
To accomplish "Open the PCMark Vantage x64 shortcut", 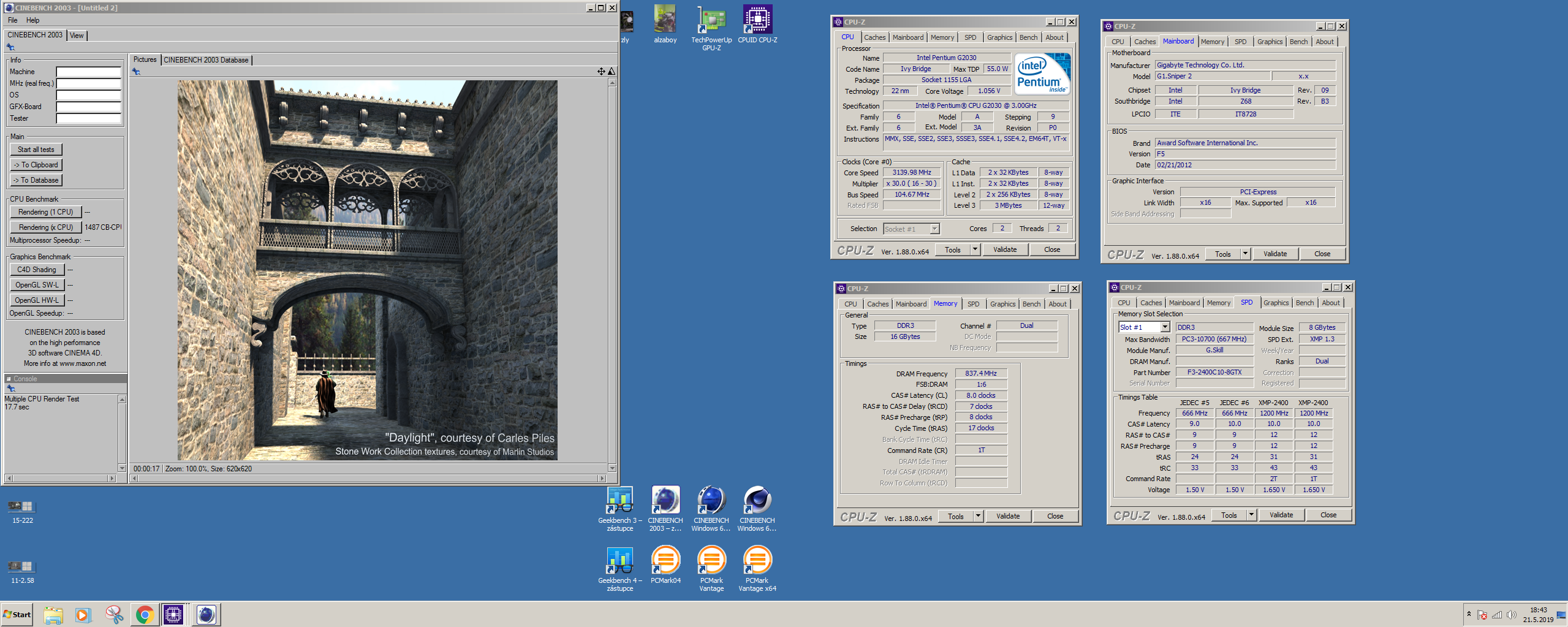I will click(x=757, y=569).
